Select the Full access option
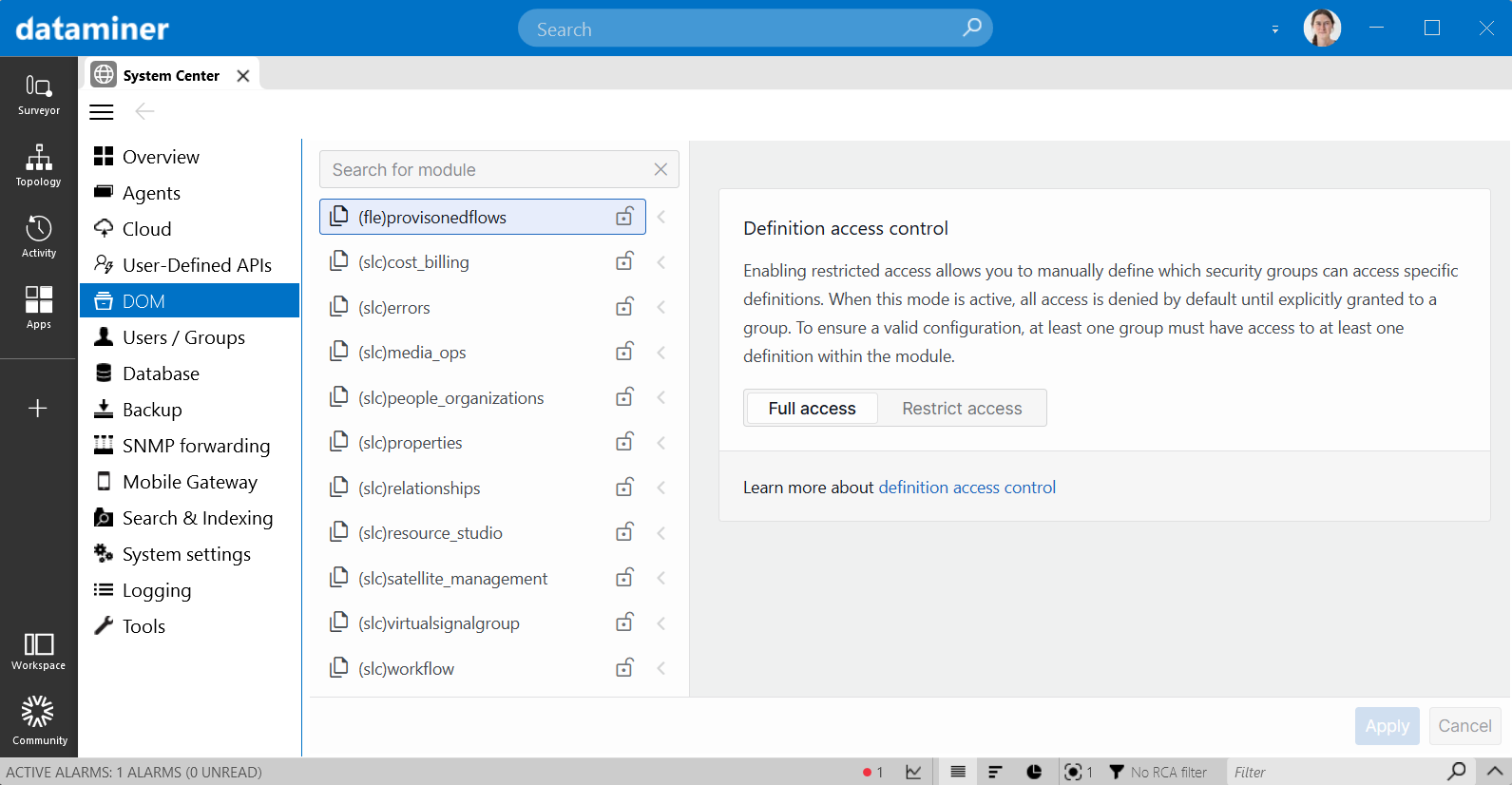Screen dimensions: 1512x785 [x=812, y=409]
